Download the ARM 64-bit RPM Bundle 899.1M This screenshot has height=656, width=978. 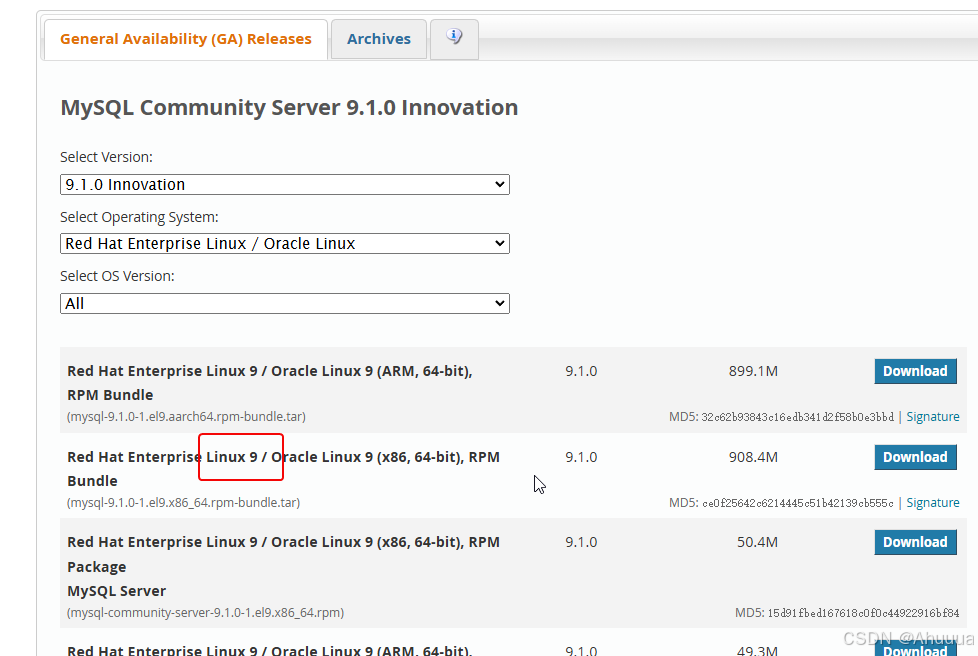tap(915, 371)
